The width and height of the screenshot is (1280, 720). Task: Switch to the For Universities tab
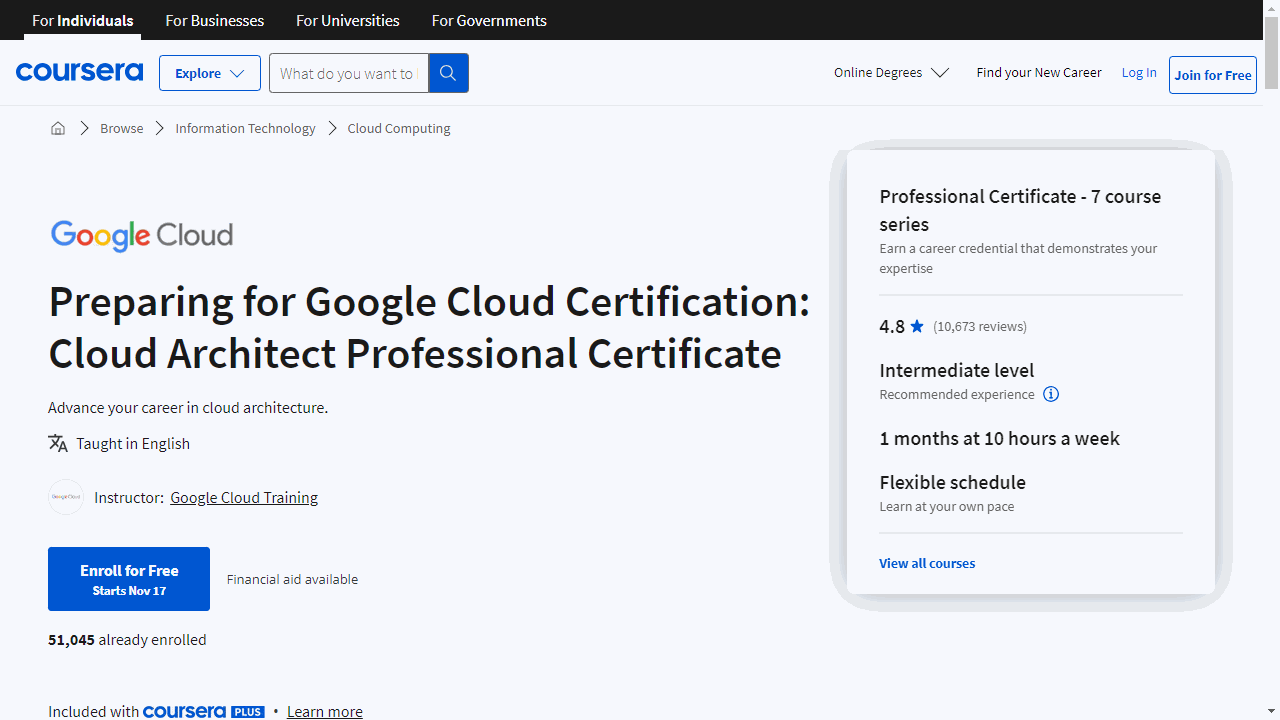(x=348, y=20)
